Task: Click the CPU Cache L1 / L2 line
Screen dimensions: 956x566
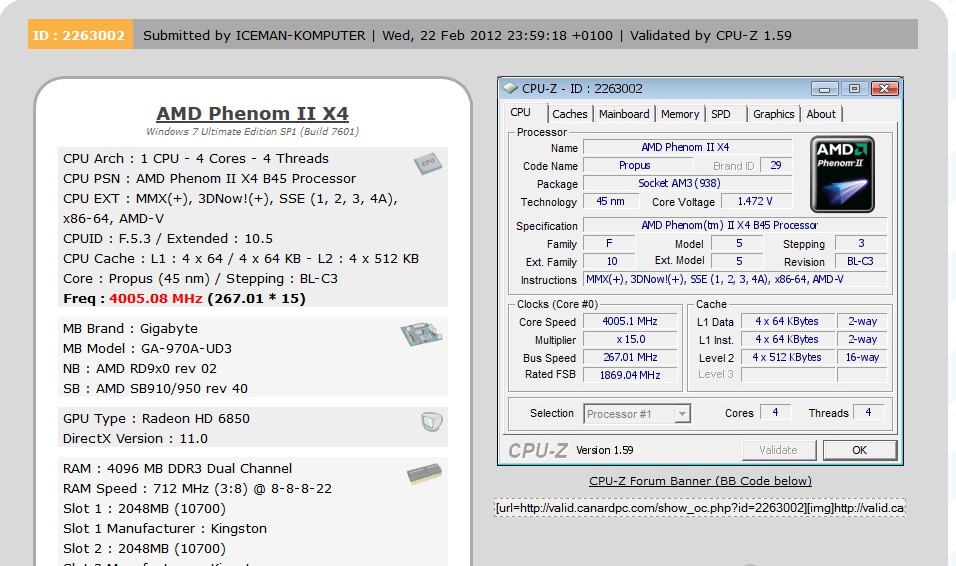Action: coord(241,259)
